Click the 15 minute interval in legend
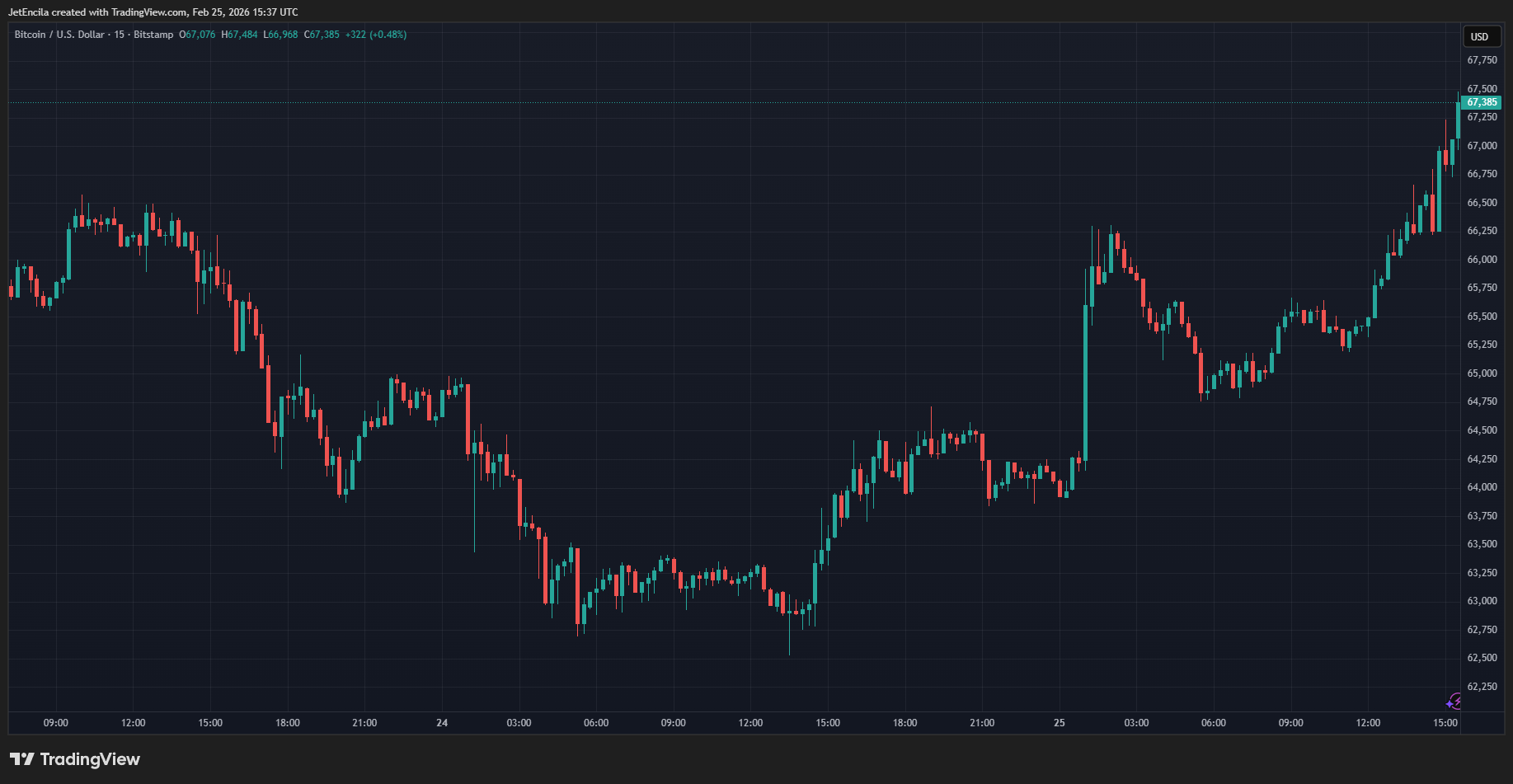Screen dimensions: 1513x784 pyautogui.click(x=120, y=35)
